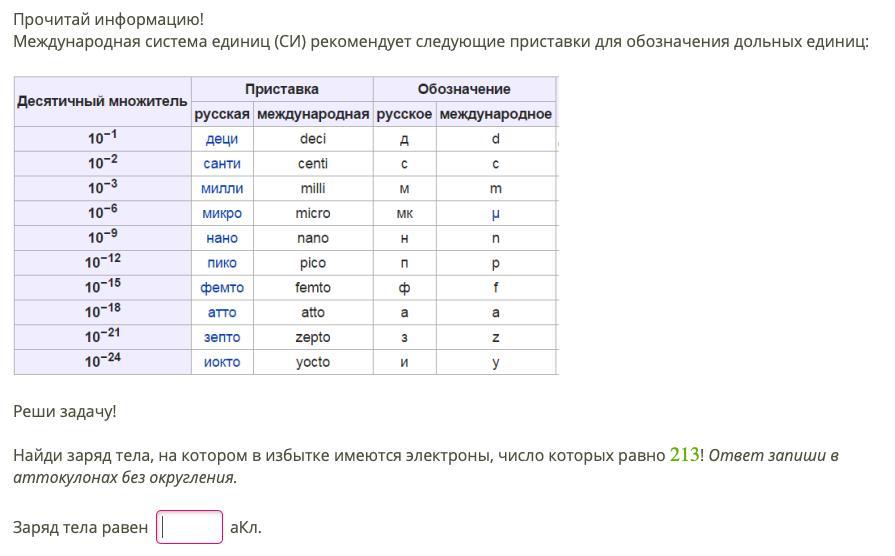Select the 'atto' international prefix cell
Screen dimensions: 895x556
click(313, 312)
